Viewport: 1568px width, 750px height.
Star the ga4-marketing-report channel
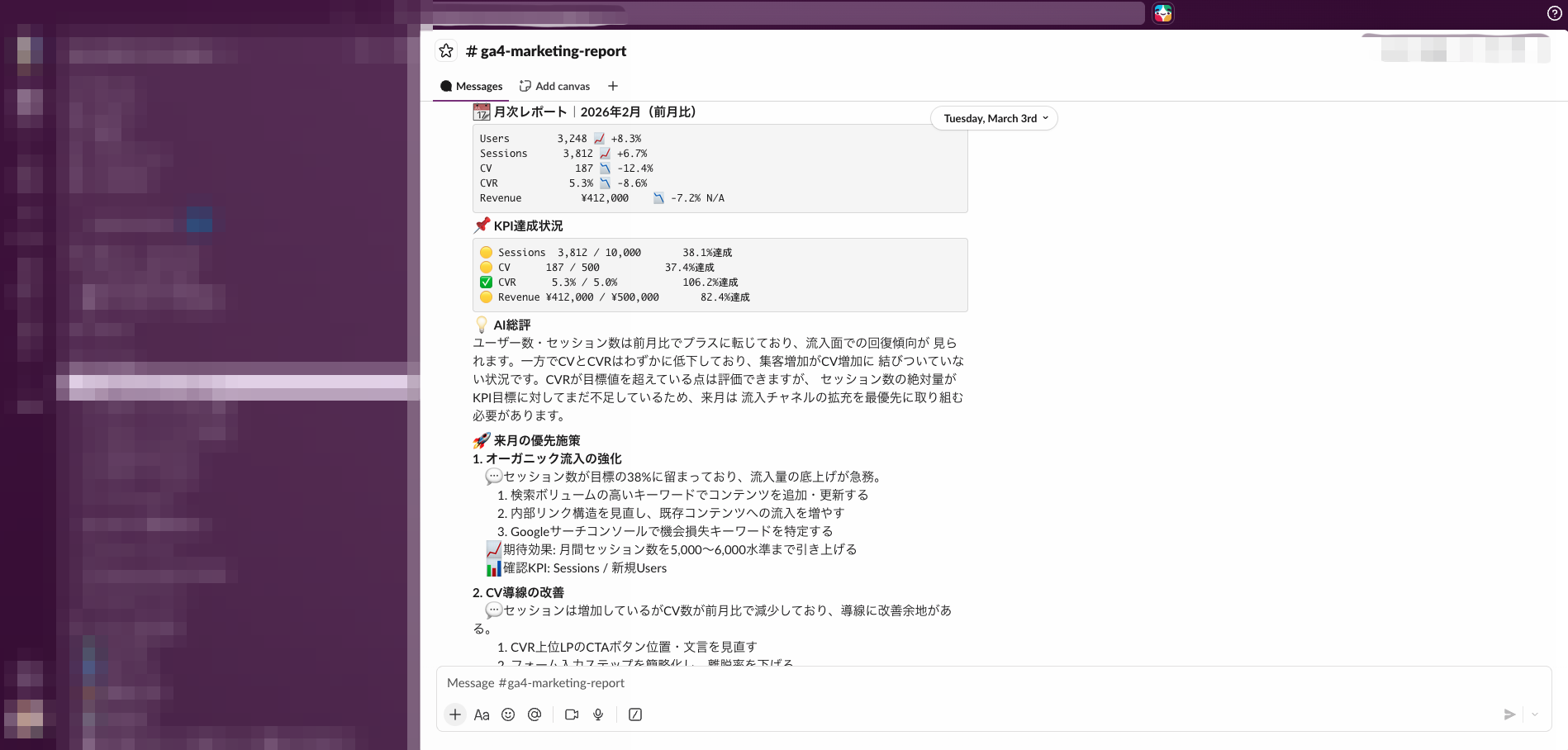pos(446,50)
